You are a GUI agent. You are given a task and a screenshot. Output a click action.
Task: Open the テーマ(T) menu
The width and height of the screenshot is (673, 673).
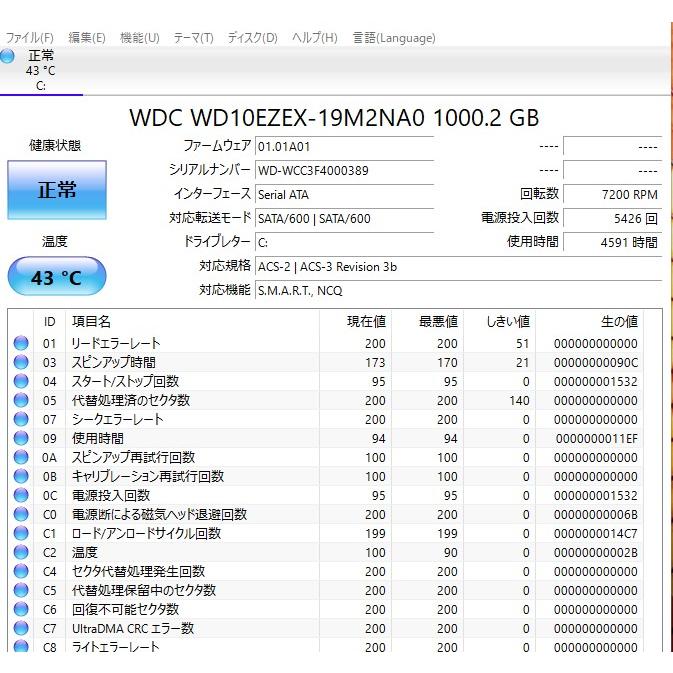tap(193, 38)
